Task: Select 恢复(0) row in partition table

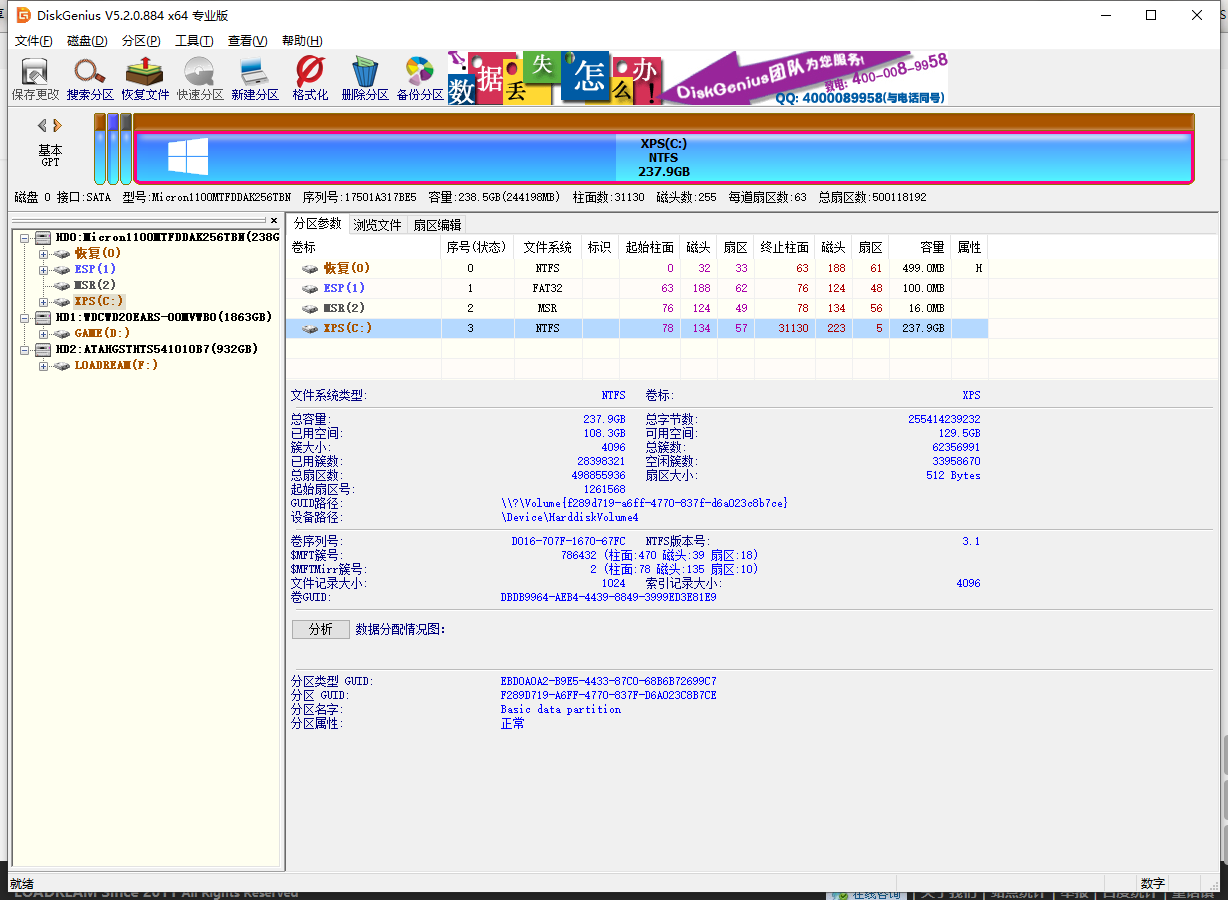Action: pyautogui.click(x=637, y=268)
